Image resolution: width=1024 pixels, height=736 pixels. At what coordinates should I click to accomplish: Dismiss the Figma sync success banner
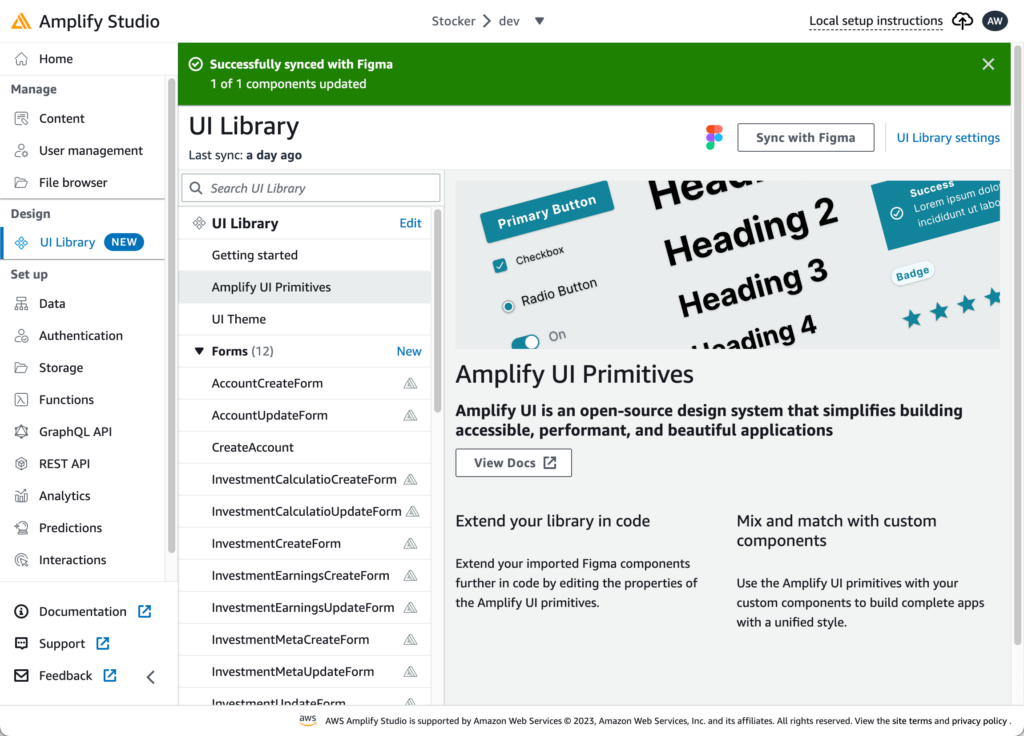point(988,64)
